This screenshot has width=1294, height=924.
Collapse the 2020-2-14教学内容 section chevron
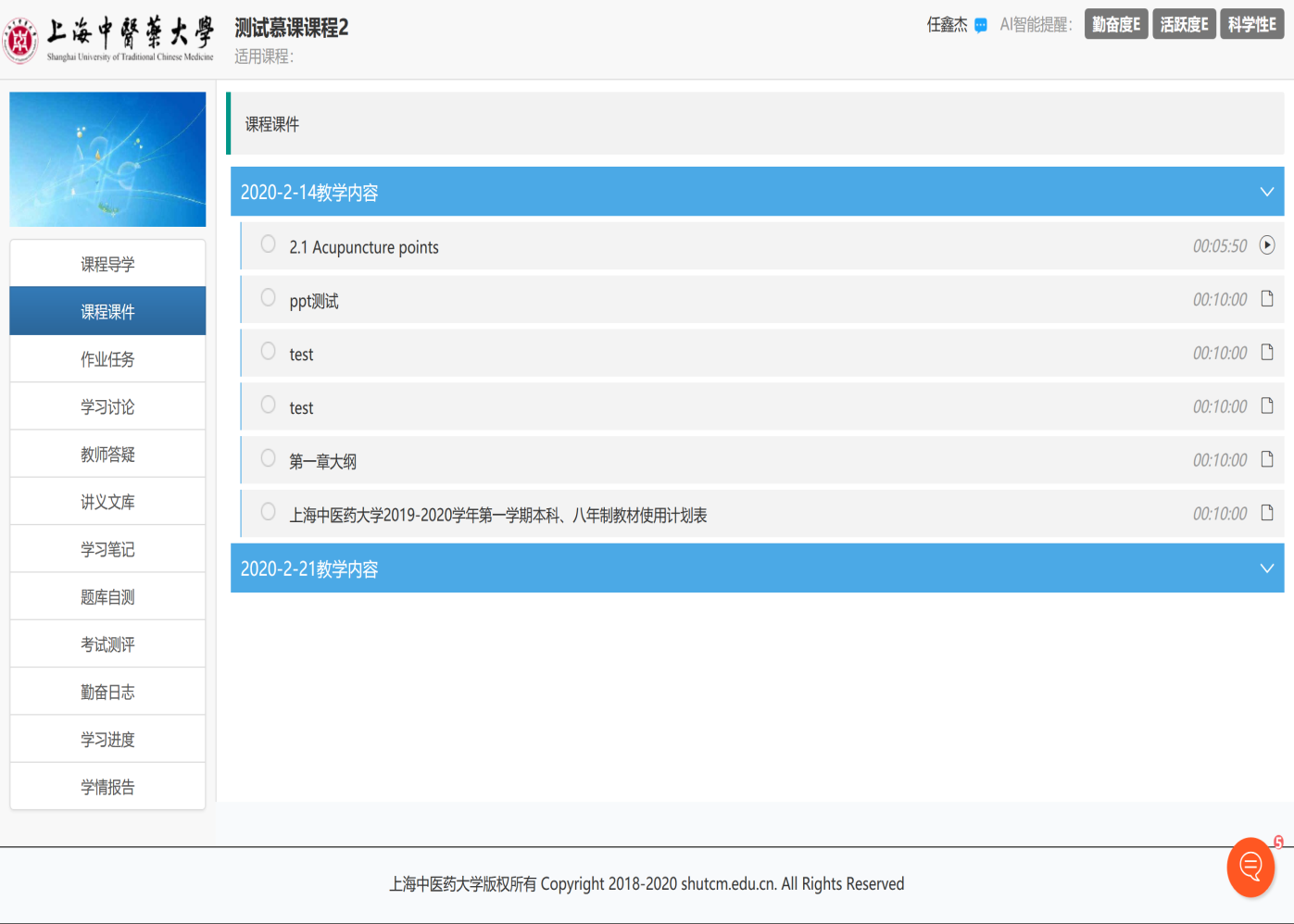pos(1266,192)
